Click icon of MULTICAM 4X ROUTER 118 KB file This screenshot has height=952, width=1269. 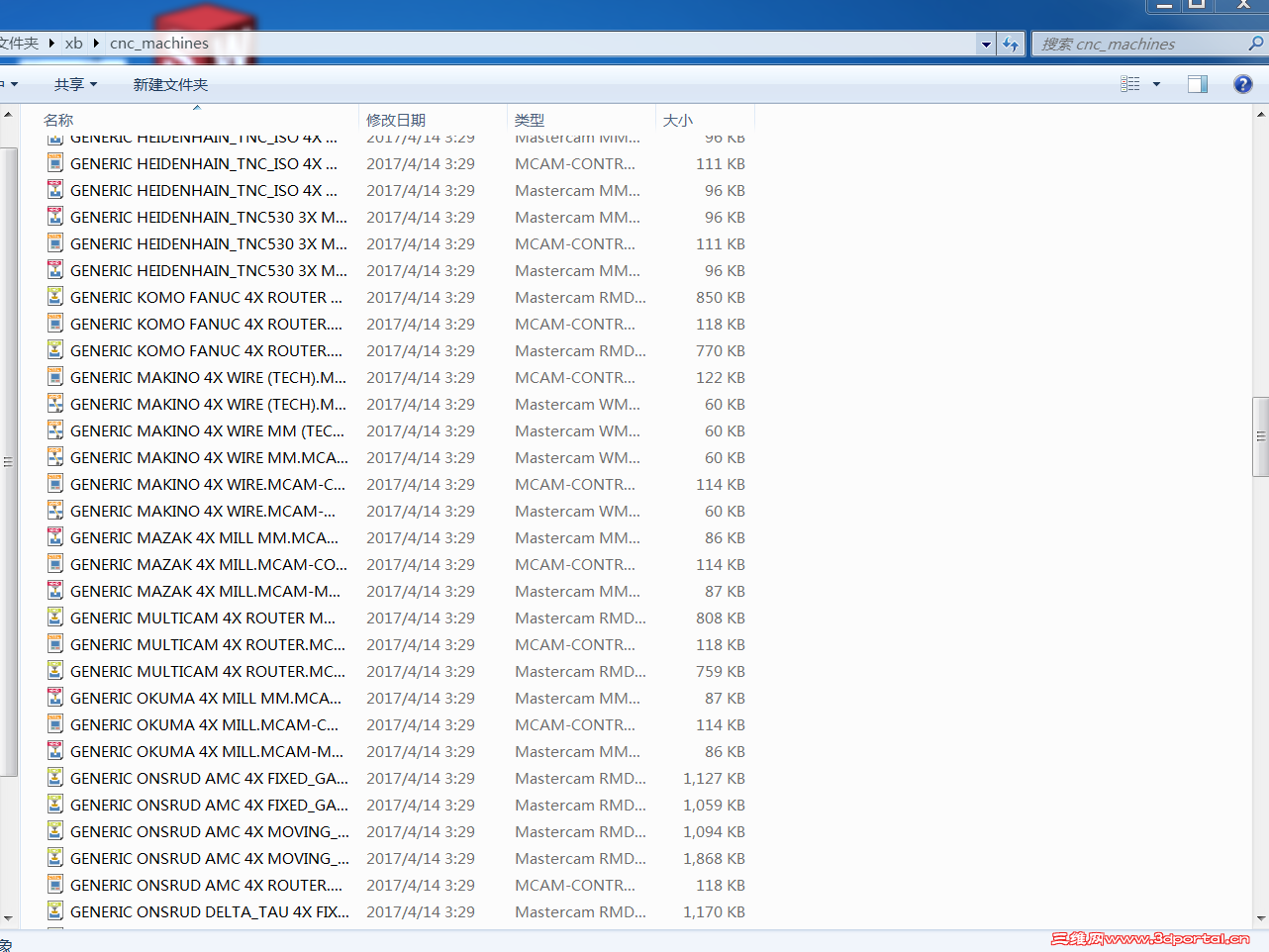55,644
